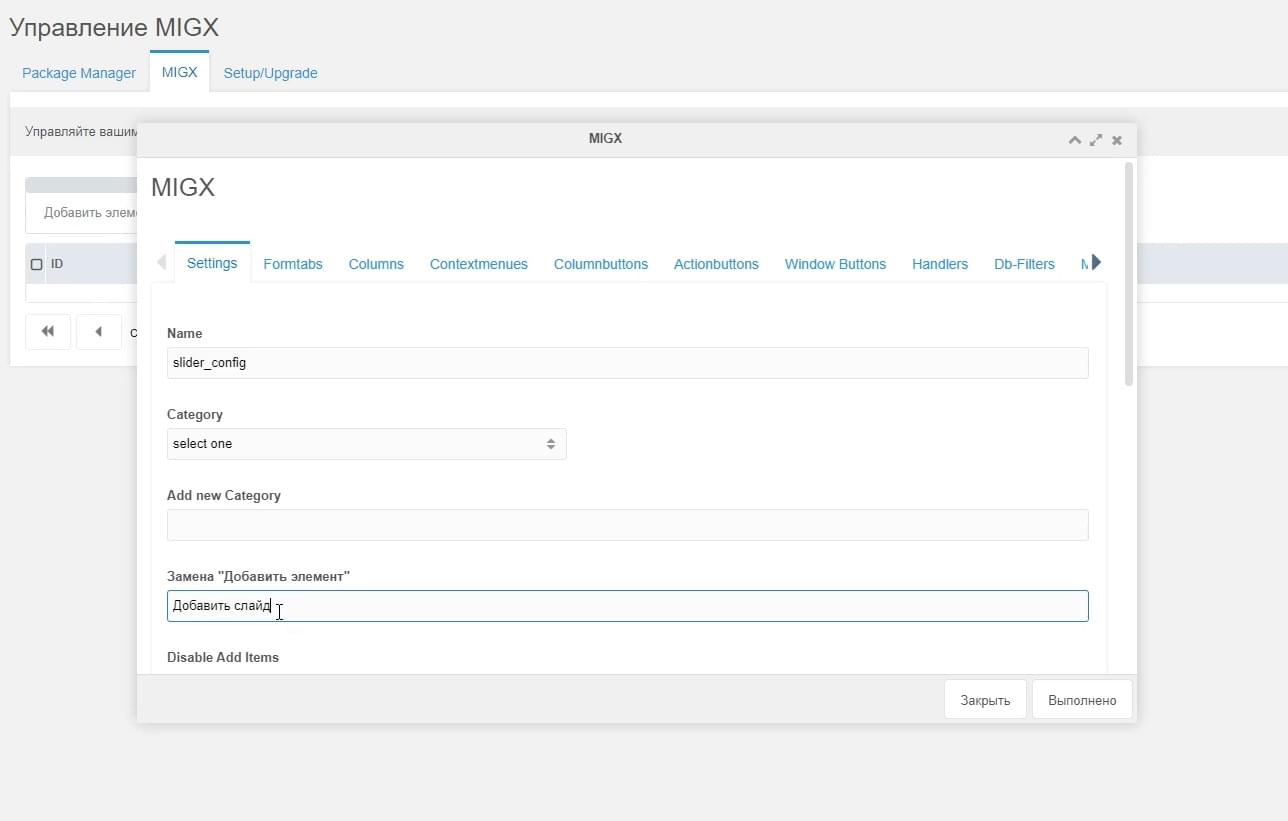Switch to the Window Buttons tab

click(x=835, y=264)
